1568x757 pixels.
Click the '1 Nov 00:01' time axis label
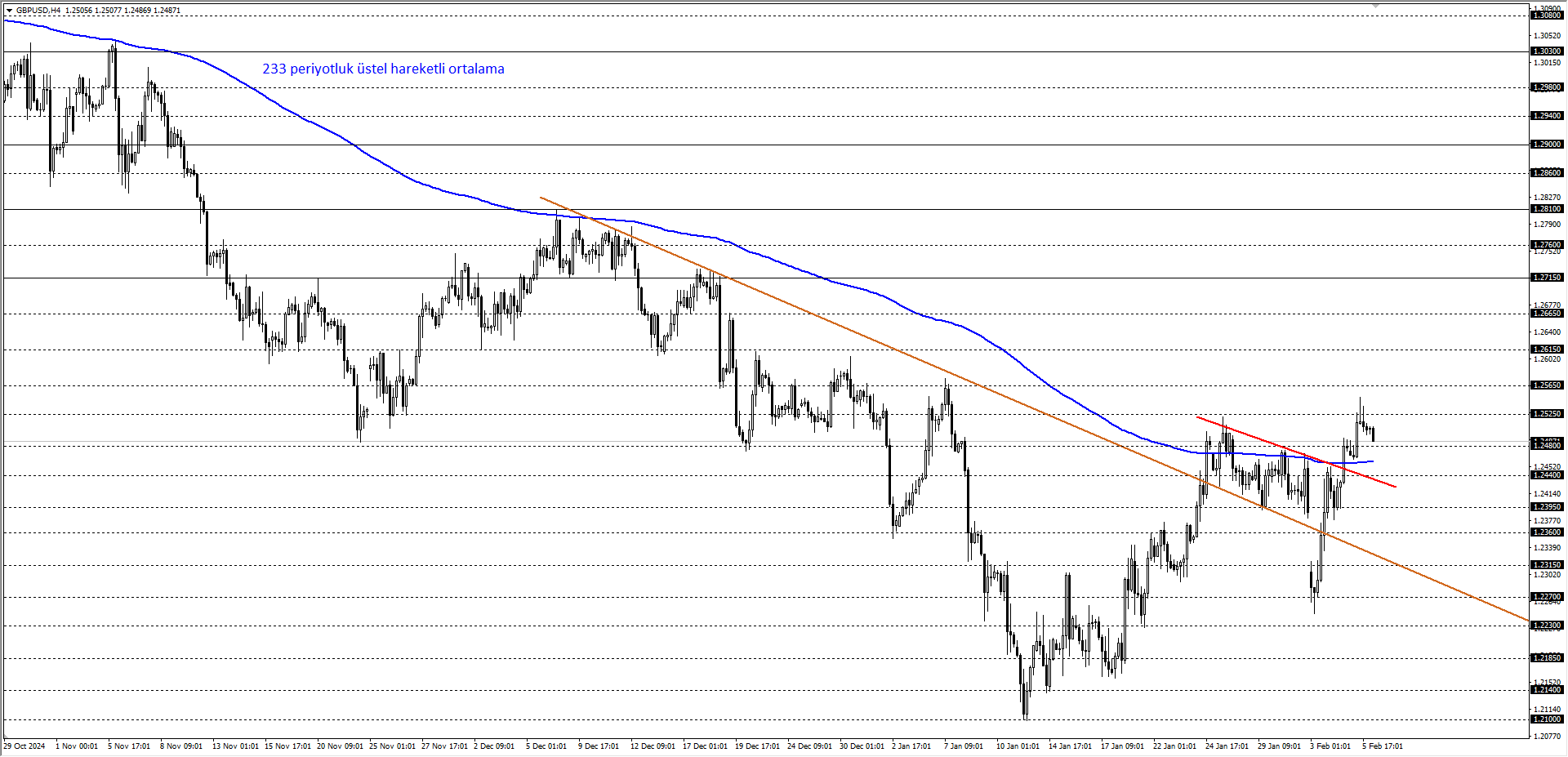click(x=77, y=746)
